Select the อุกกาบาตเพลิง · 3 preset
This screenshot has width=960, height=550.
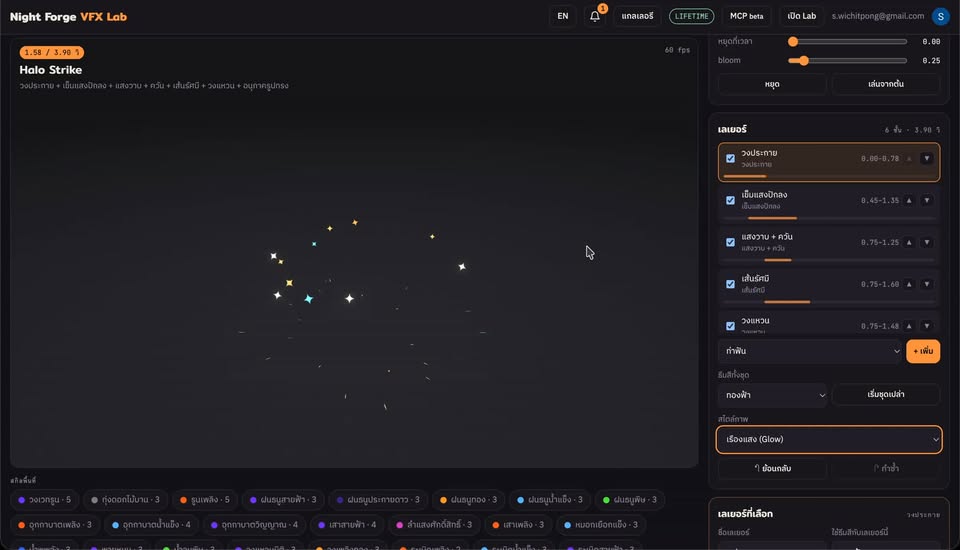point(55,525)
